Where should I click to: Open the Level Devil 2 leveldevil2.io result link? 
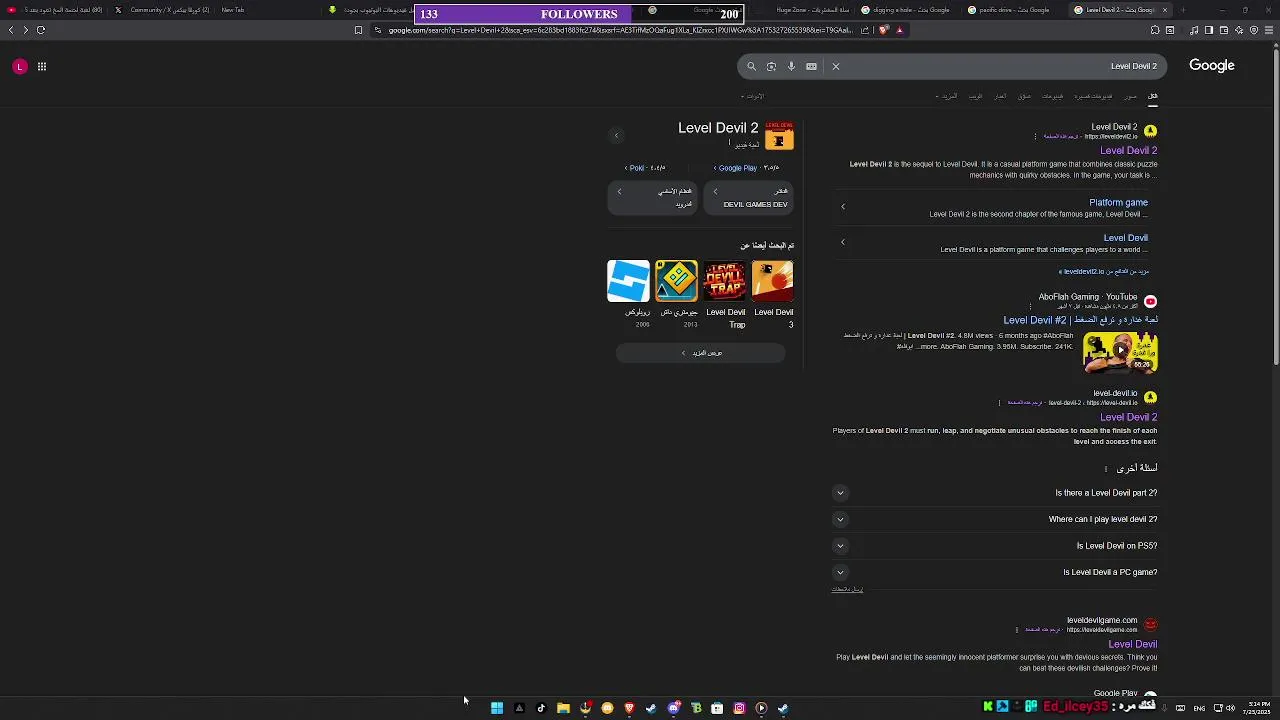[x=1128, y=151]
